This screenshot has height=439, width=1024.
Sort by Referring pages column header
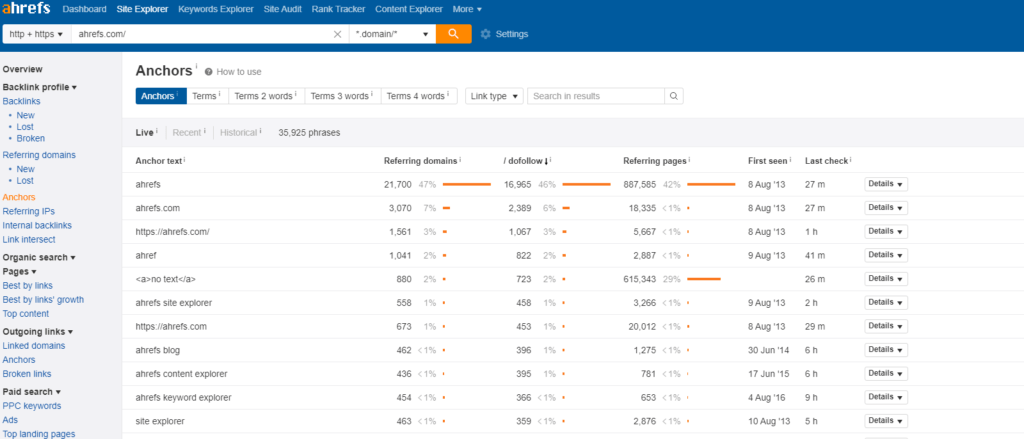(x=655, y=161)
